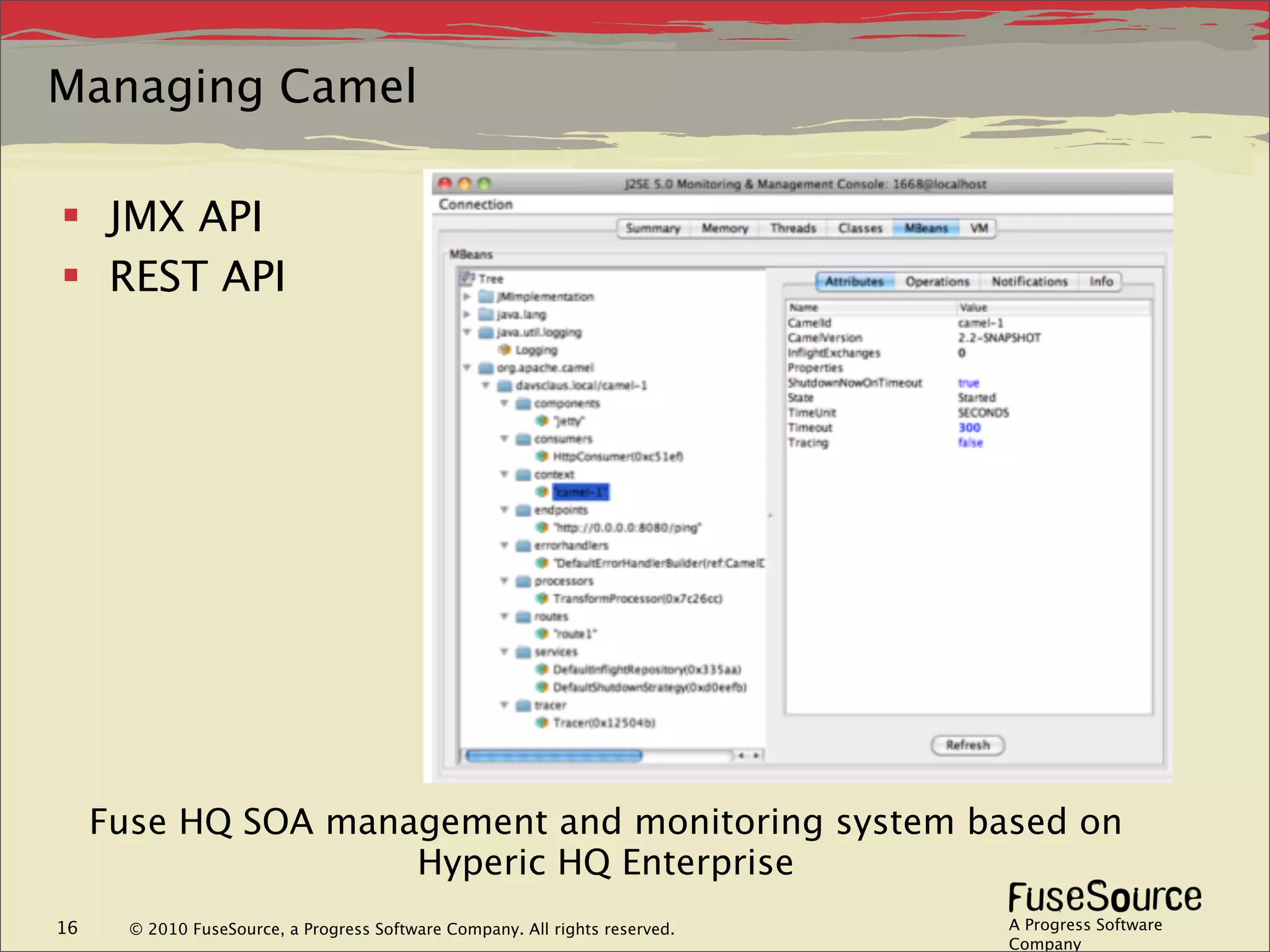Select the HttpConsumer bean icon

[x=543, y=456]
